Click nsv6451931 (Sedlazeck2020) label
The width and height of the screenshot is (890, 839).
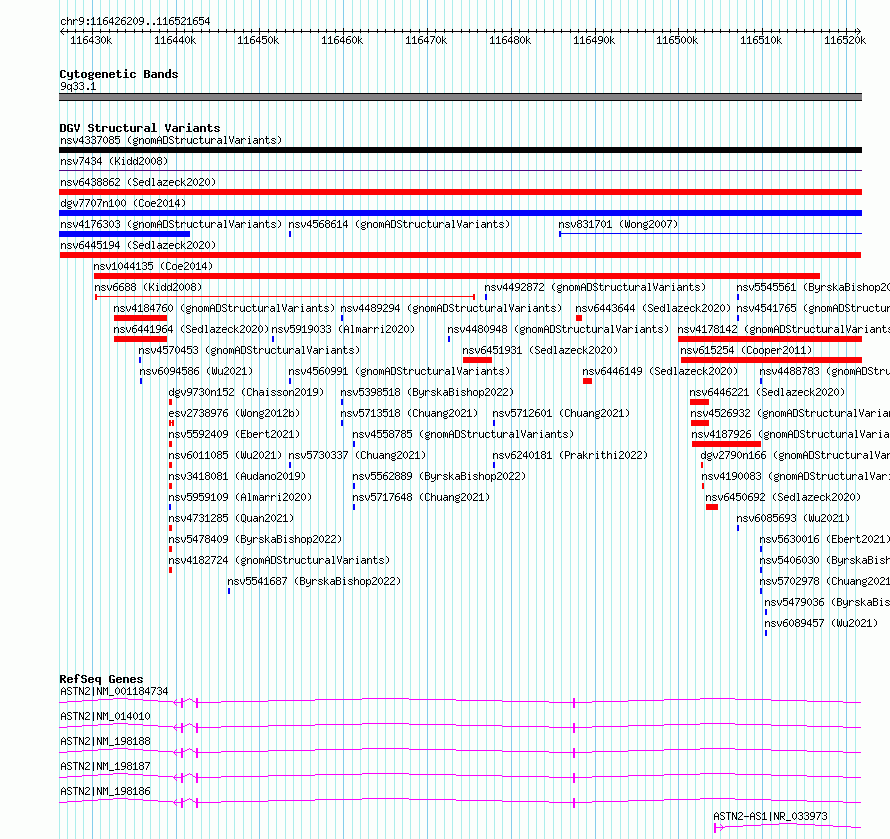(540, 350)
